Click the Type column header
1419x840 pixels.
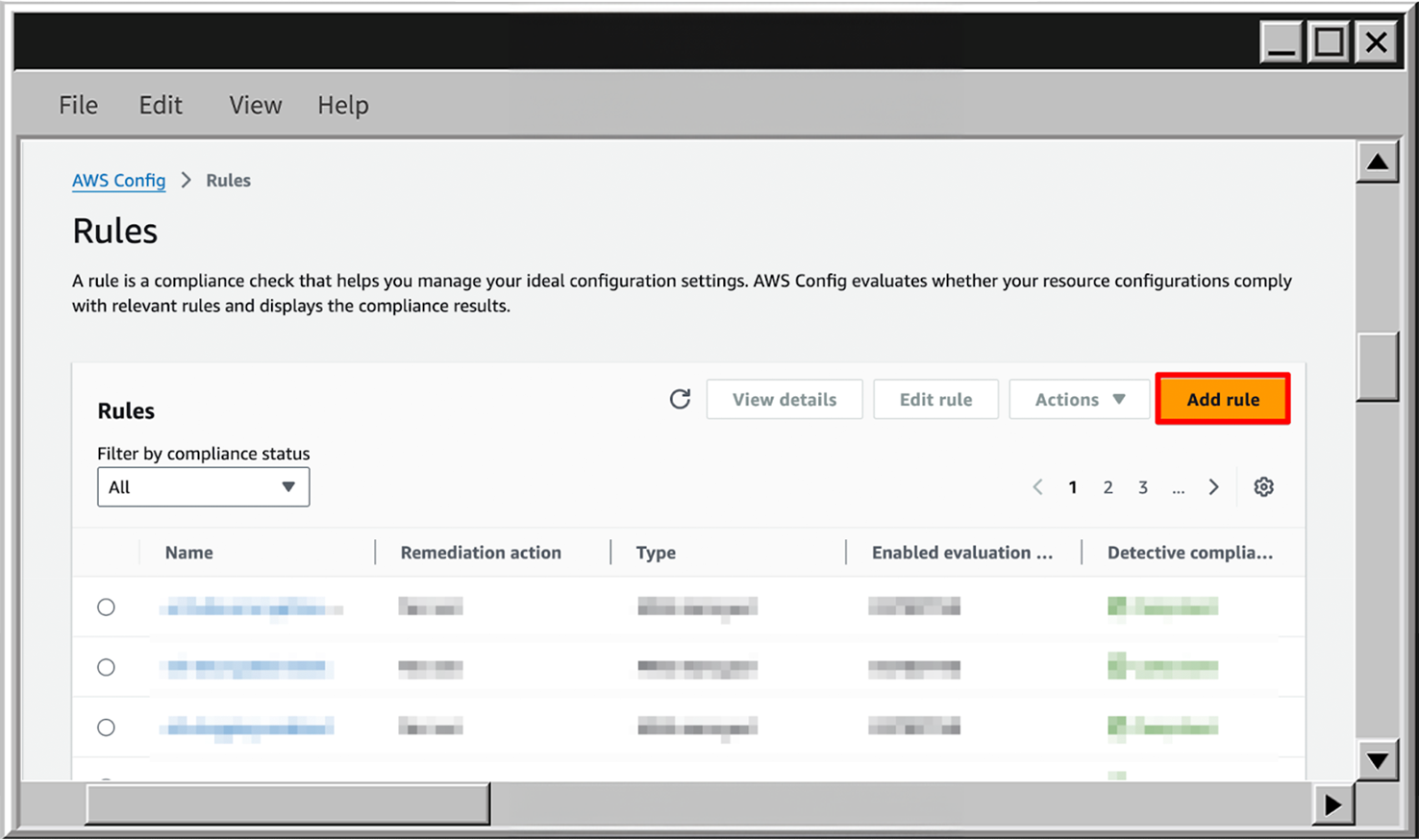(x=656, y=553)
